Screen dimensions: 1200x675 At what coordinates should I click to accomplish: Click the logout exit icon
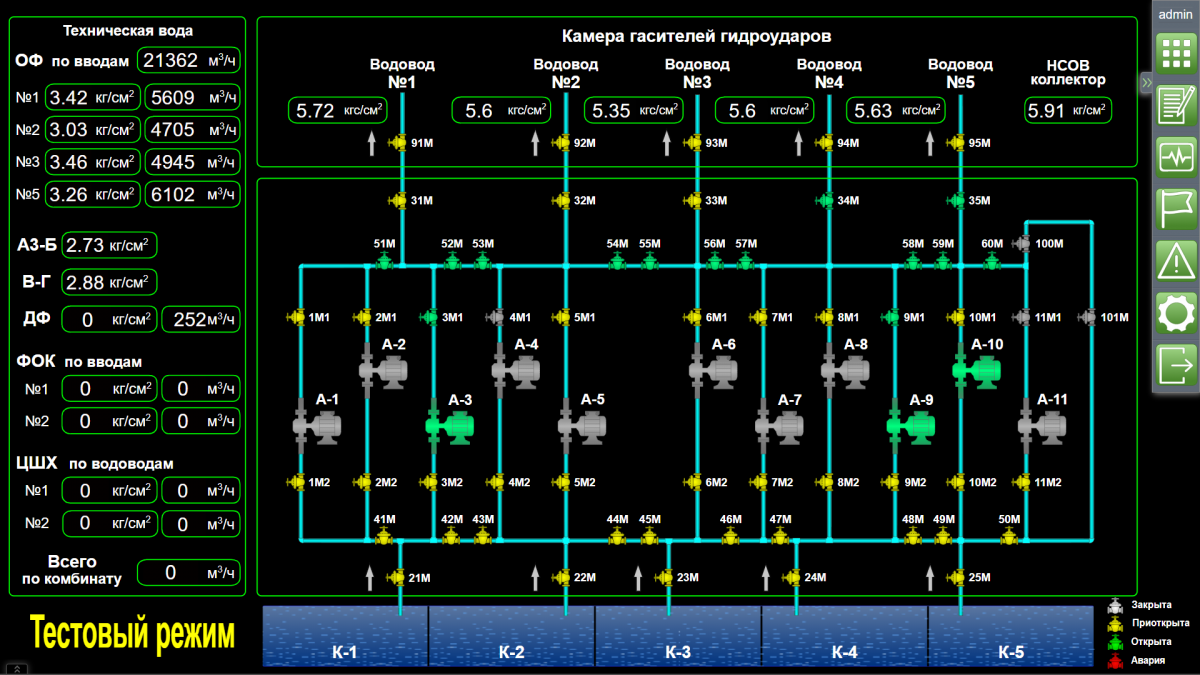[x=1175, y=366]
